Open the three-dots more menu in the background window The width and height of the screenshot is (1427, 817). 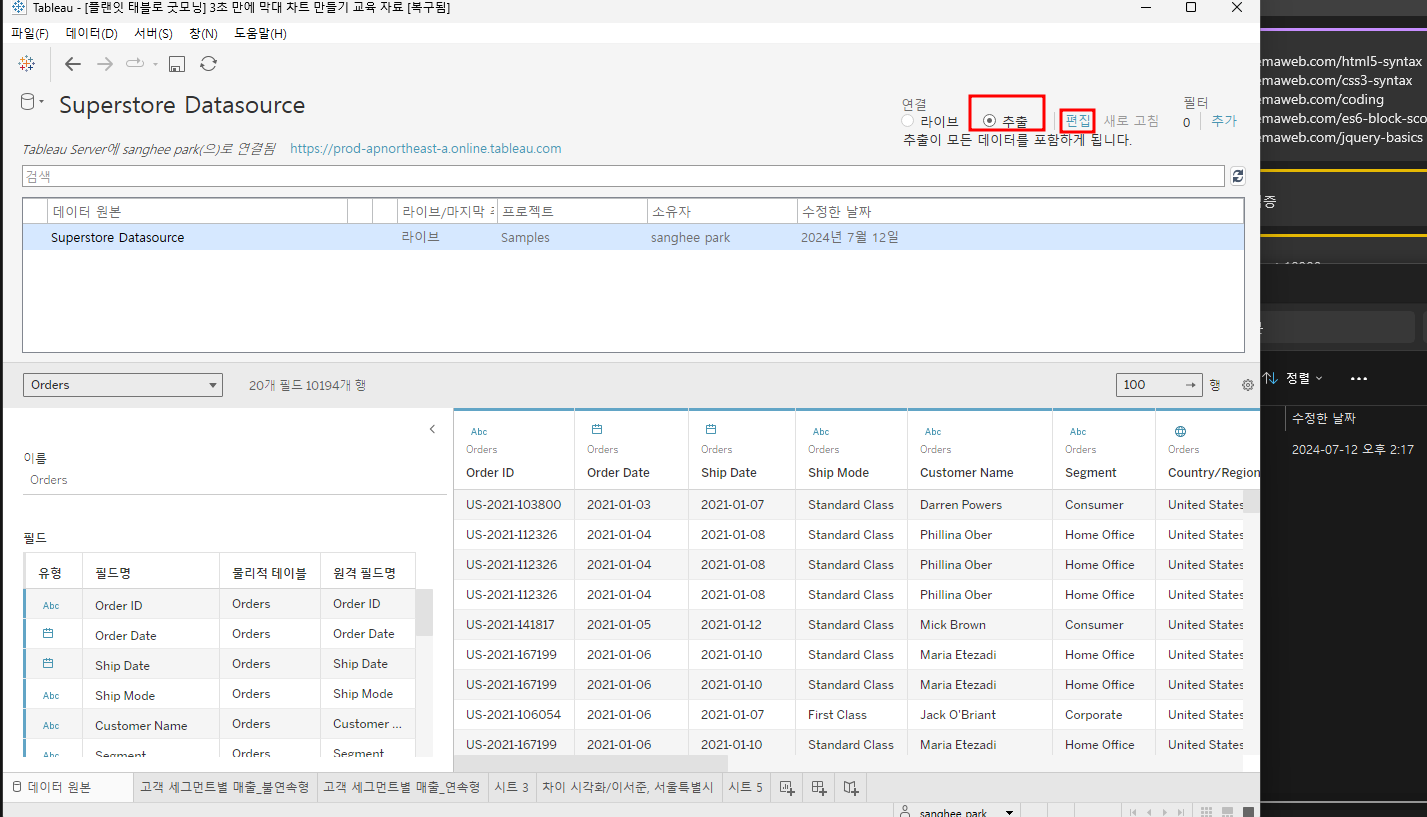[x=1359, y=379]
